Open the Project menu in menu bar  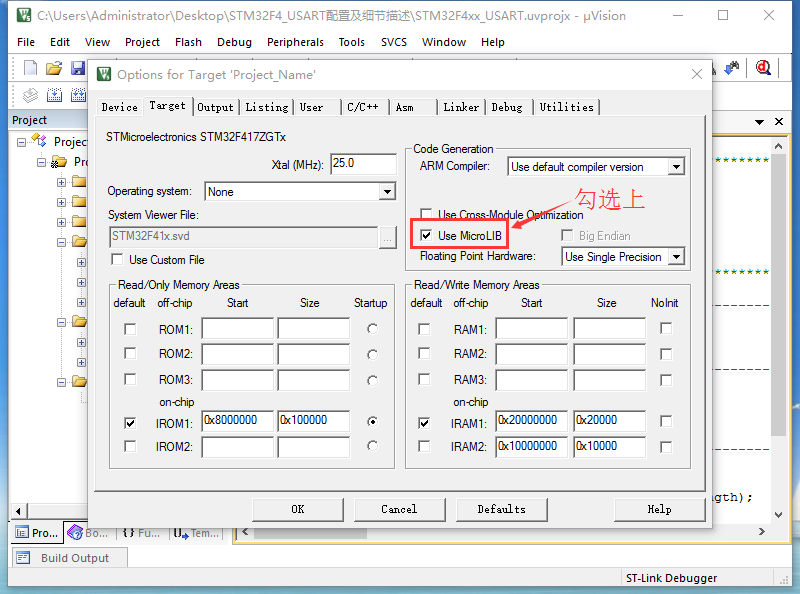click(142, 42)
